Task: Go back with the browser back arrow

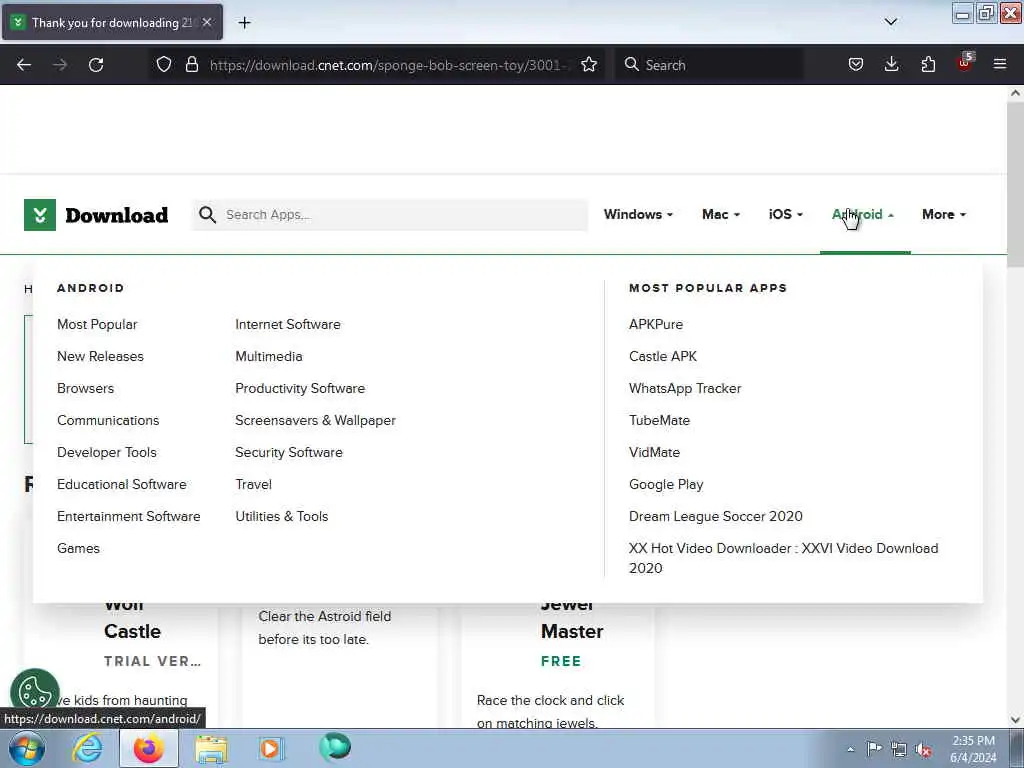Action: [x=24, y=65]
